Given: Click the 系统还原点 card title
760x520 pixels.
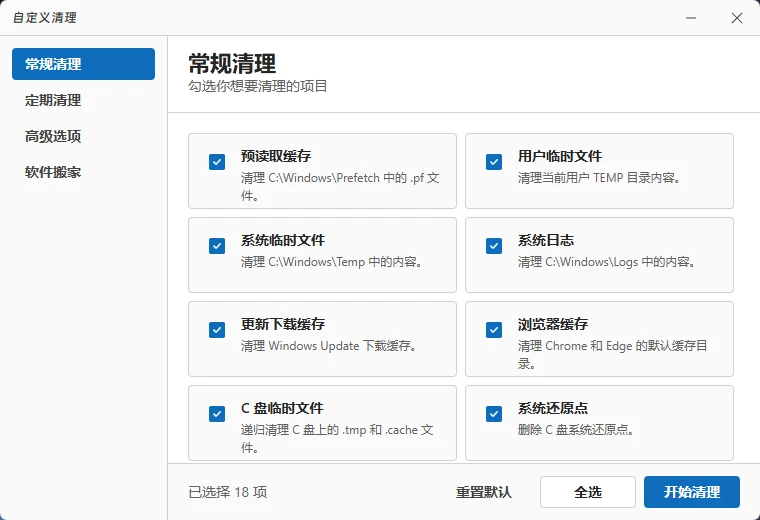Looking at the screenshot, I should [x=553, y=408].
